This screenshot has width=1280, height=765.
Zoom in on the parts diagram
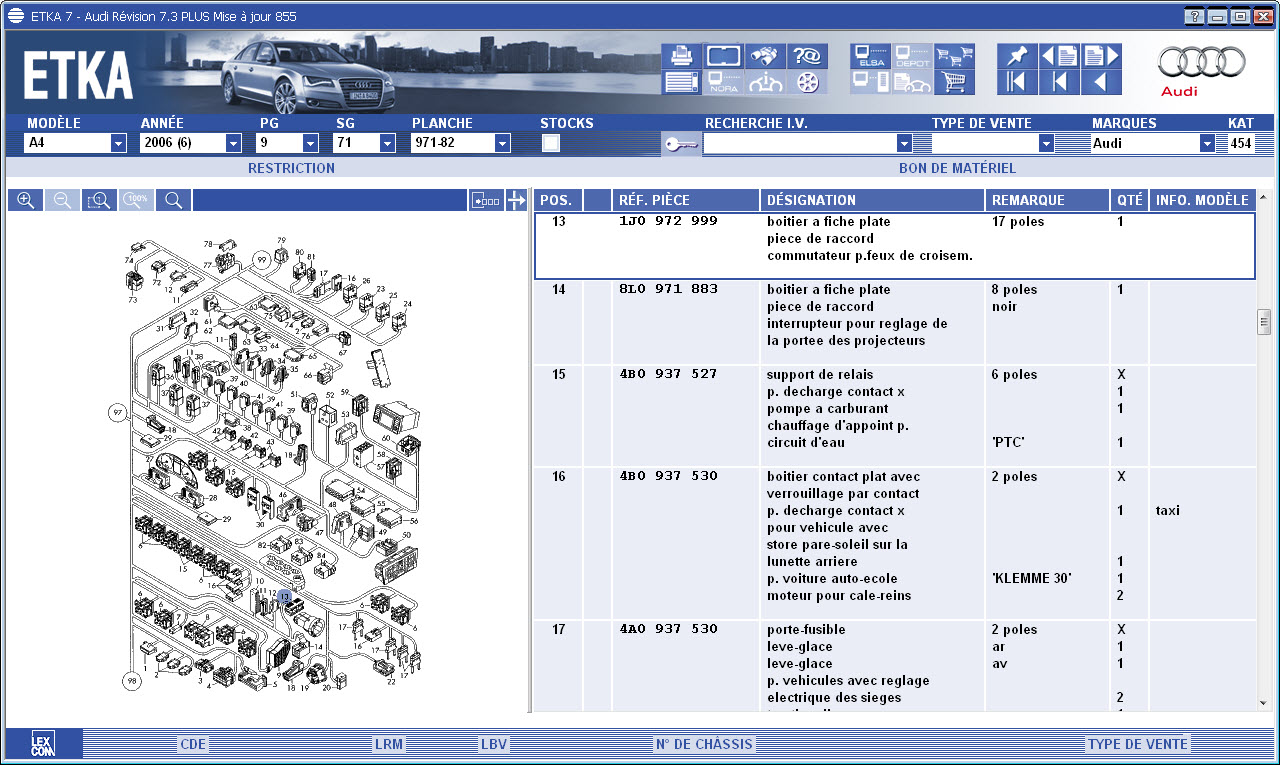pyautogui.click(x=26, y=200)
